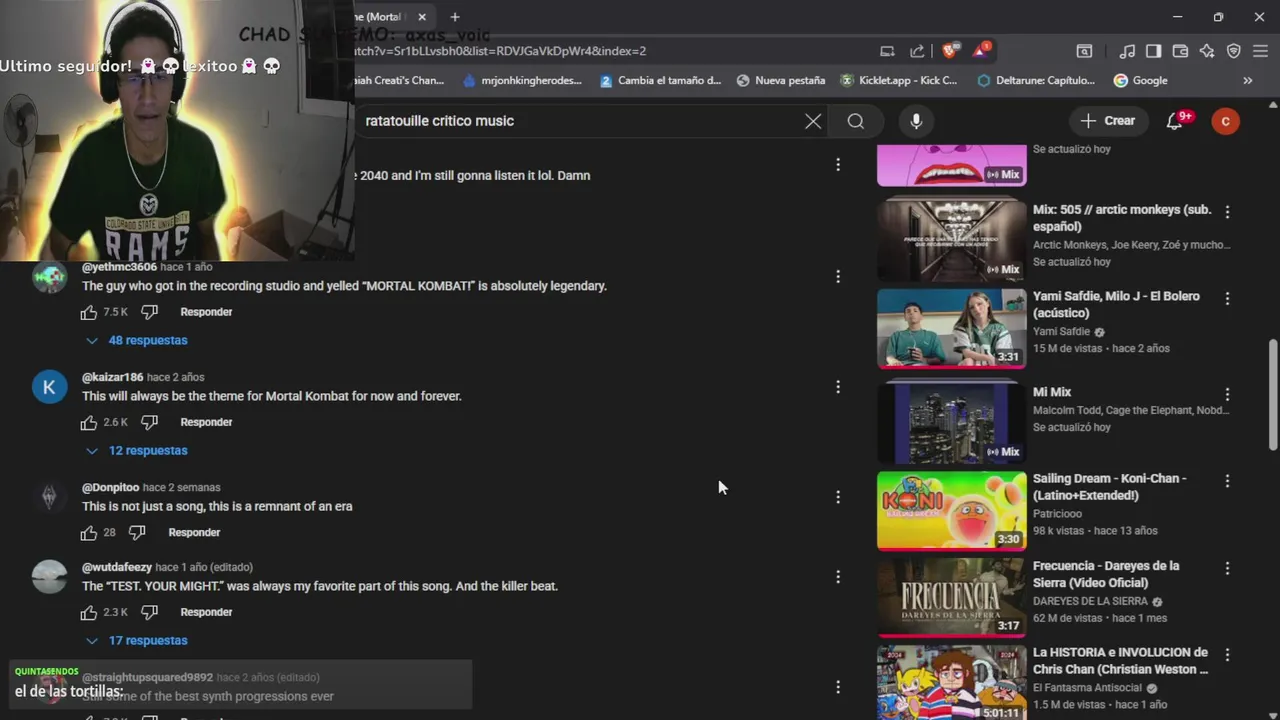Open the Leo AI sparkle icon
Image resolution: width=1280 pixels, height=720 pixels.
click(x=1207, y=51)
